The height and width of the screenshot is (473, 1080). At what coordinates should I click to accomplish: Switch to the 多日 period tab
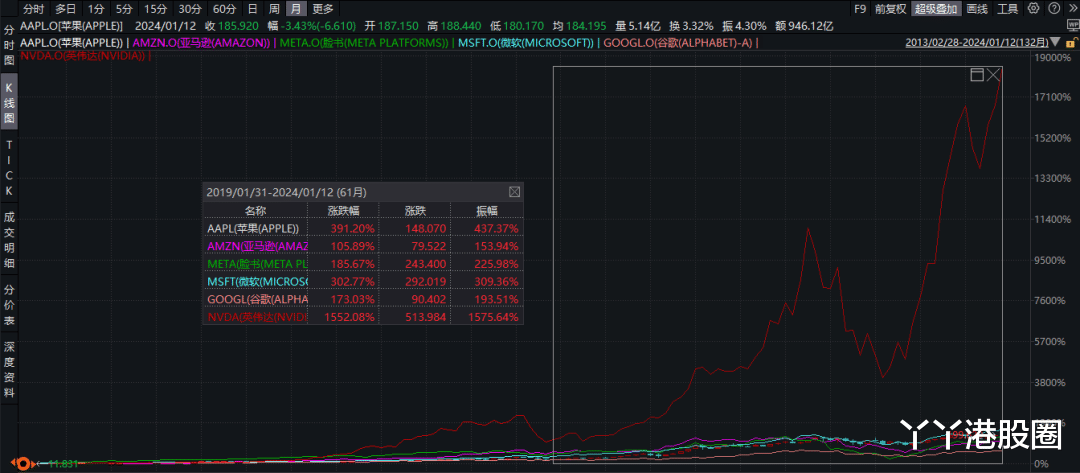65,9
